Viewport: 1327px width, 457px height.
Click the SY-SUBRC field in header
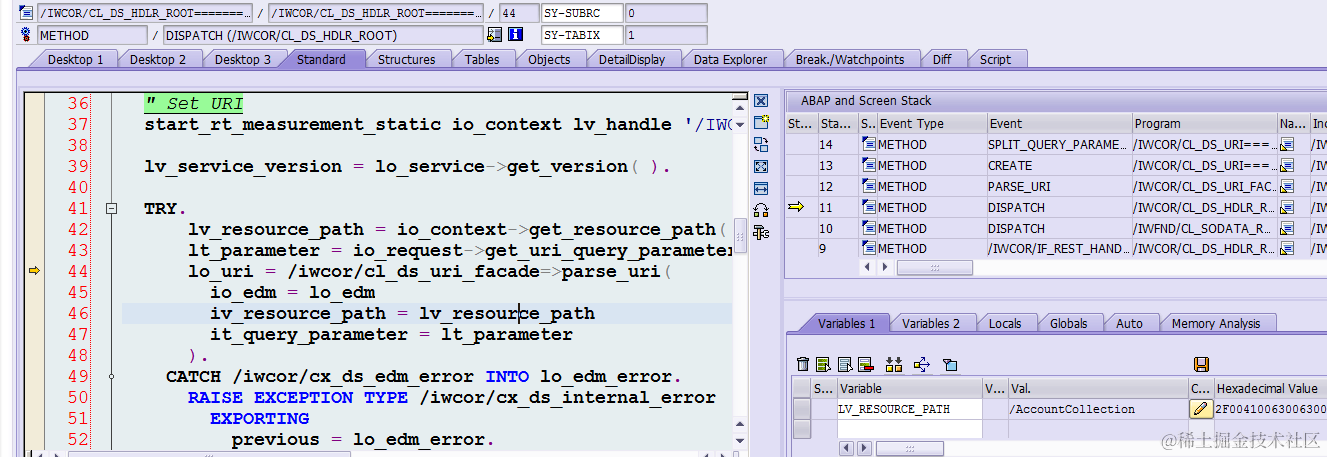pos(581,13)
